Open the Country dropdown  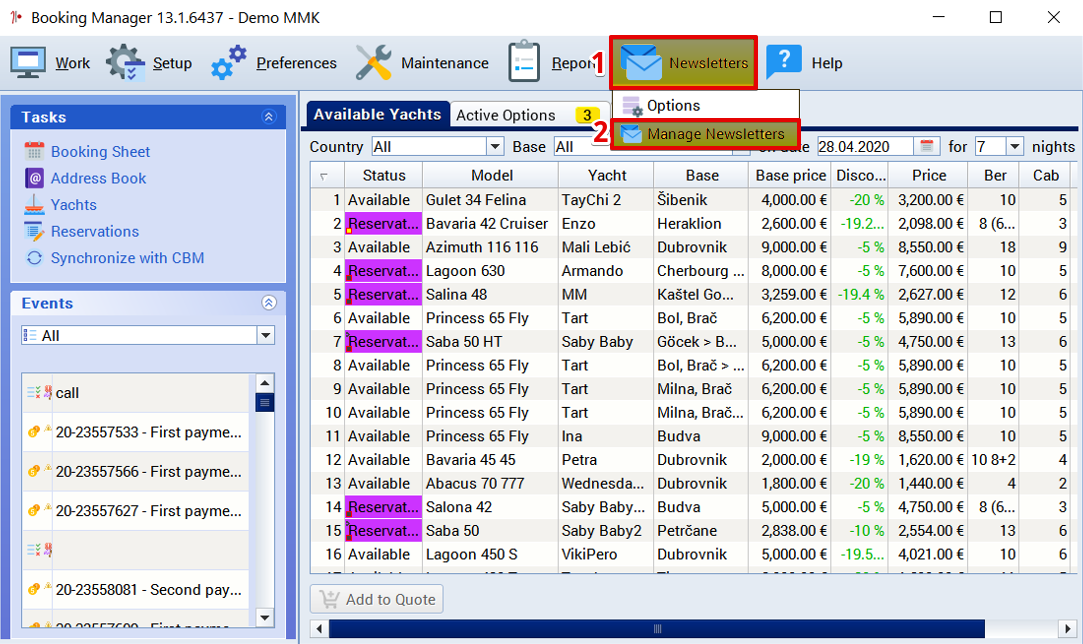[495, 146]
